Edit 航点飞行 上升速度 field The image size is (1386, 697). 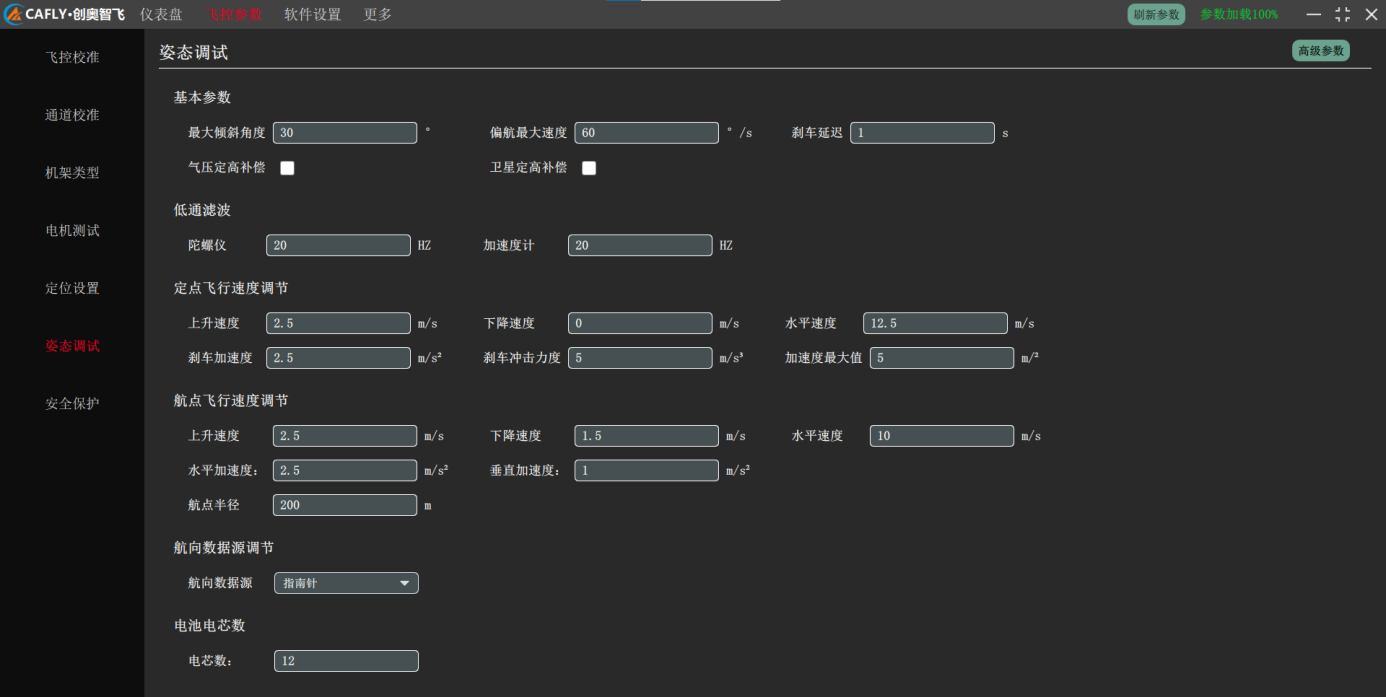[x=345, y=436]
